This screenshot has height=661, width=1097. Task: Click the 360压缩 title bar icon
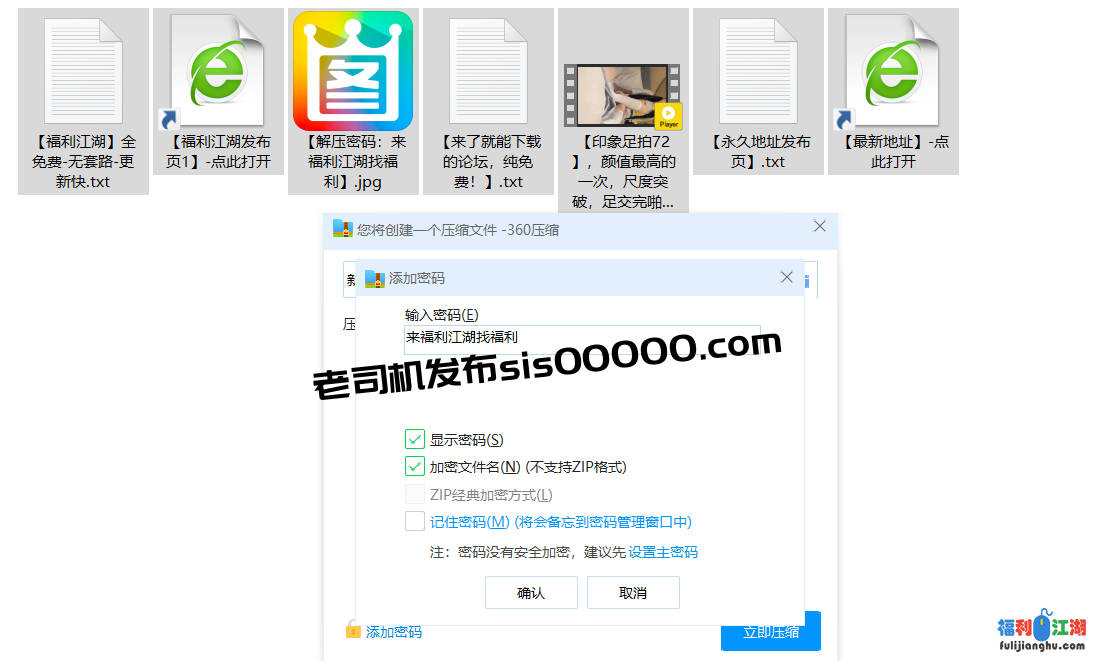pyautogui.click(x=340, y=229)
